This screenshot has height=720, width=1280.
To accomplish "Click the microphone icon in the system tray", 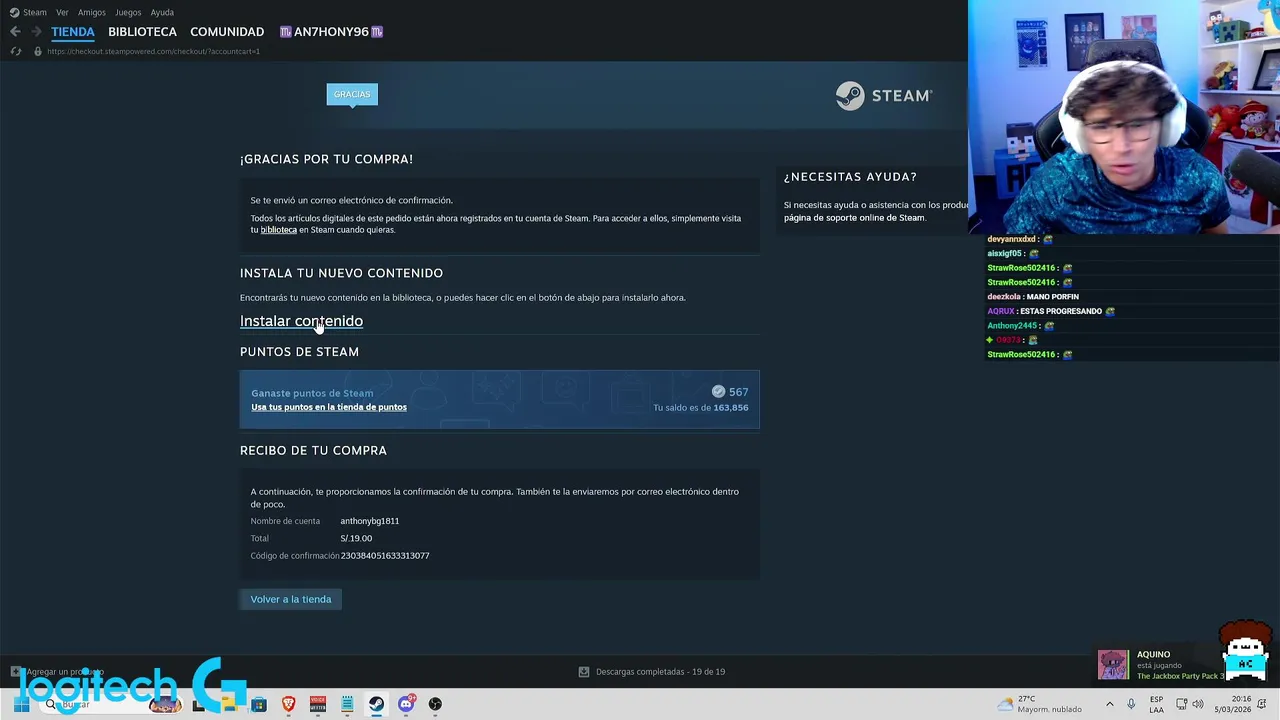I will [1131, 704].
